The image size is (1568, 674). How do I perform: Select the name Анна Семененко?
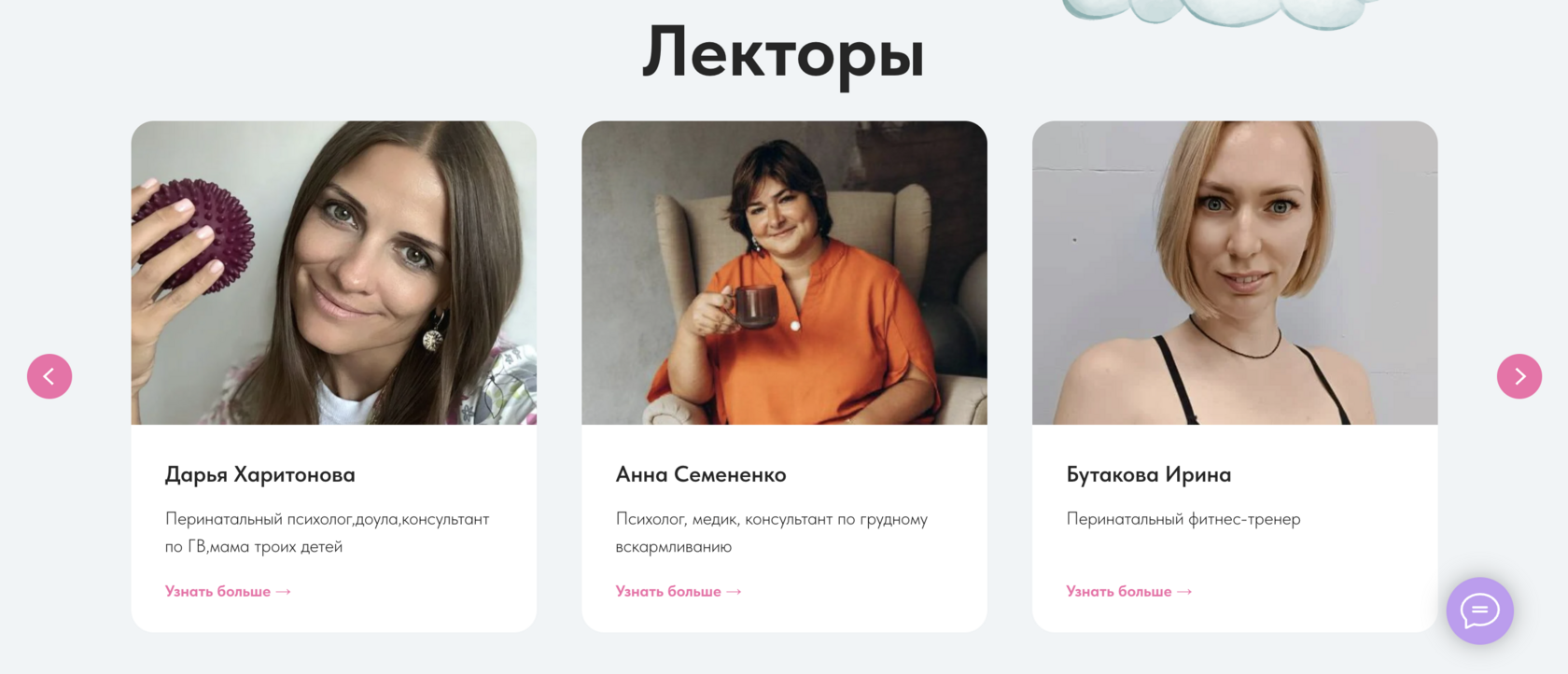(x=701, y=475)
